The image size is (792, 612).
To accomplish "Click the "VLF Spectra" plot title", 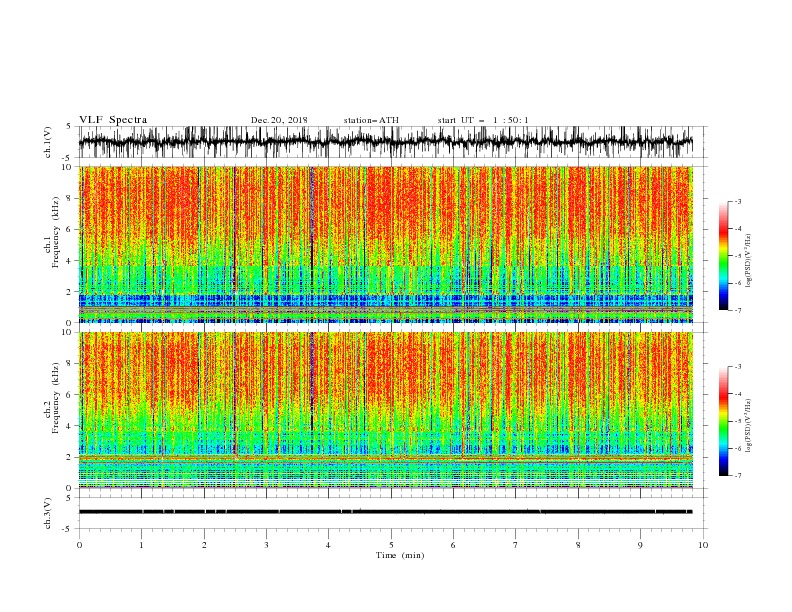I will tap(113, 120).
